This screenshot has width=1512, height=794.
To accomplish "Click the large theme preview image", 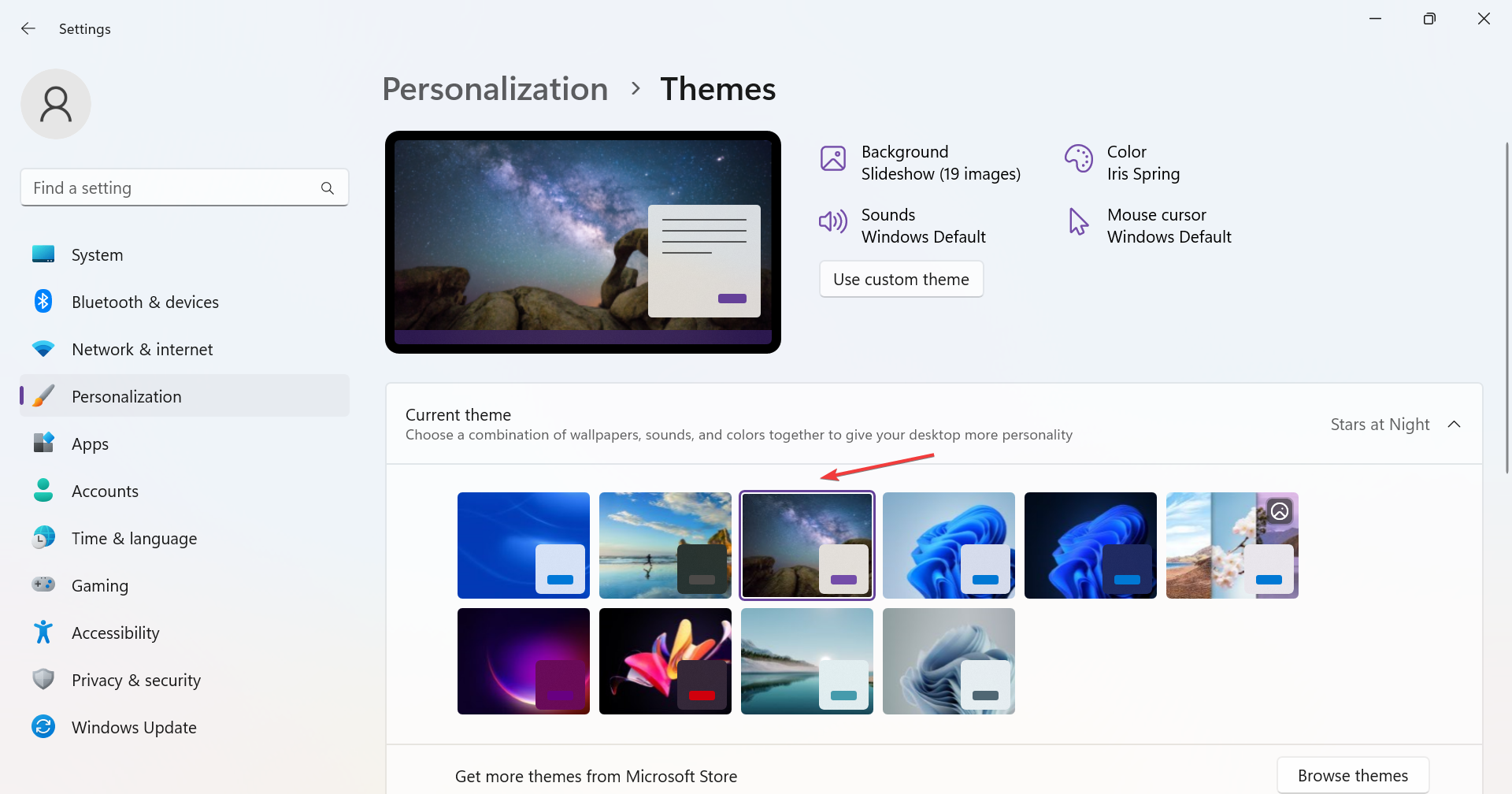I will (x=583, y=242).
